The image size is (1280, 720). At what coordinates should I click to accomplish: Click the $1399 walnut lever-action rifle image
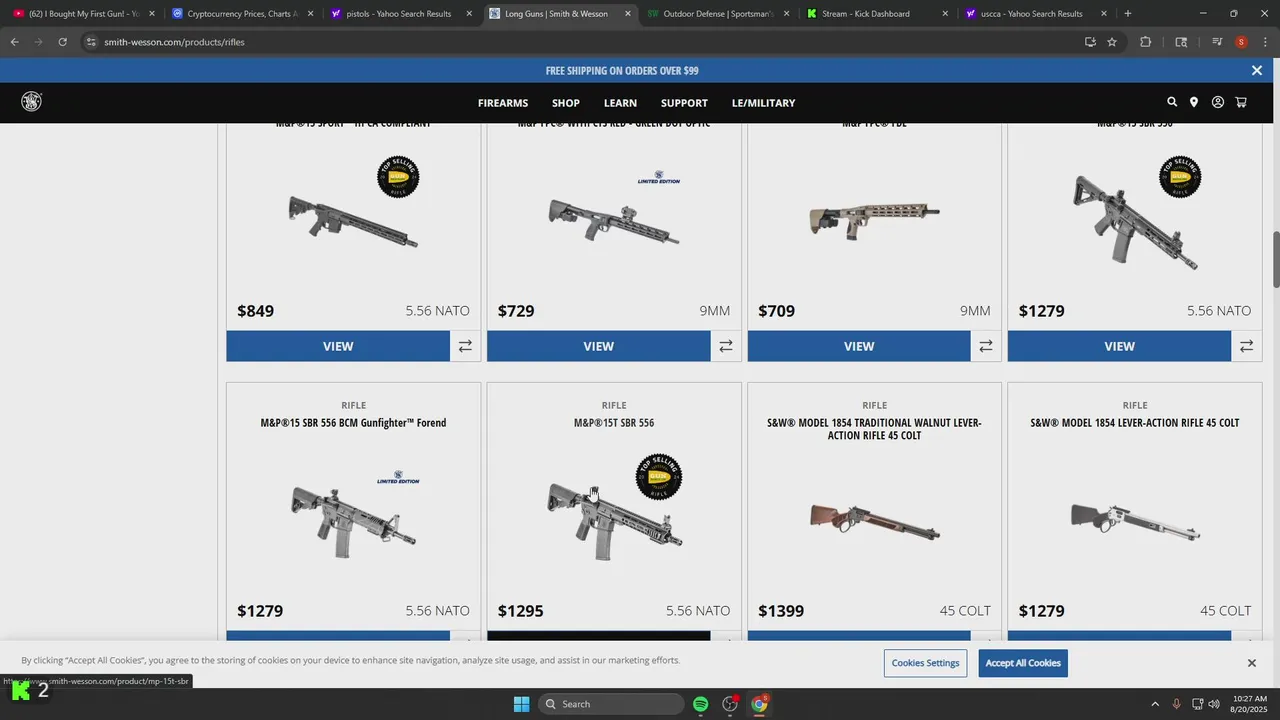[874, 520]
